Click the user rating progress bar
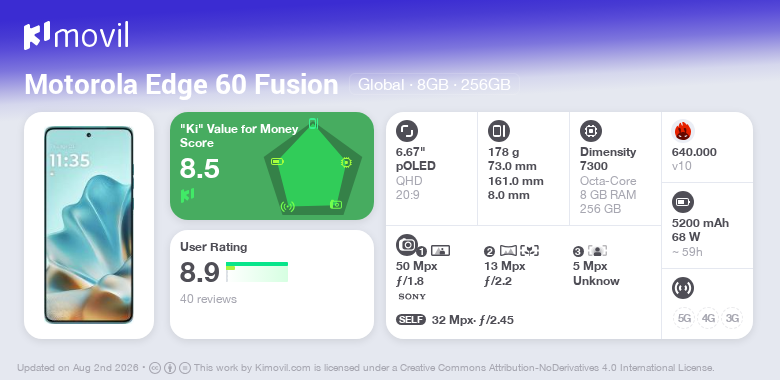This screenshot has width=780, height=380. pos(257,272)
